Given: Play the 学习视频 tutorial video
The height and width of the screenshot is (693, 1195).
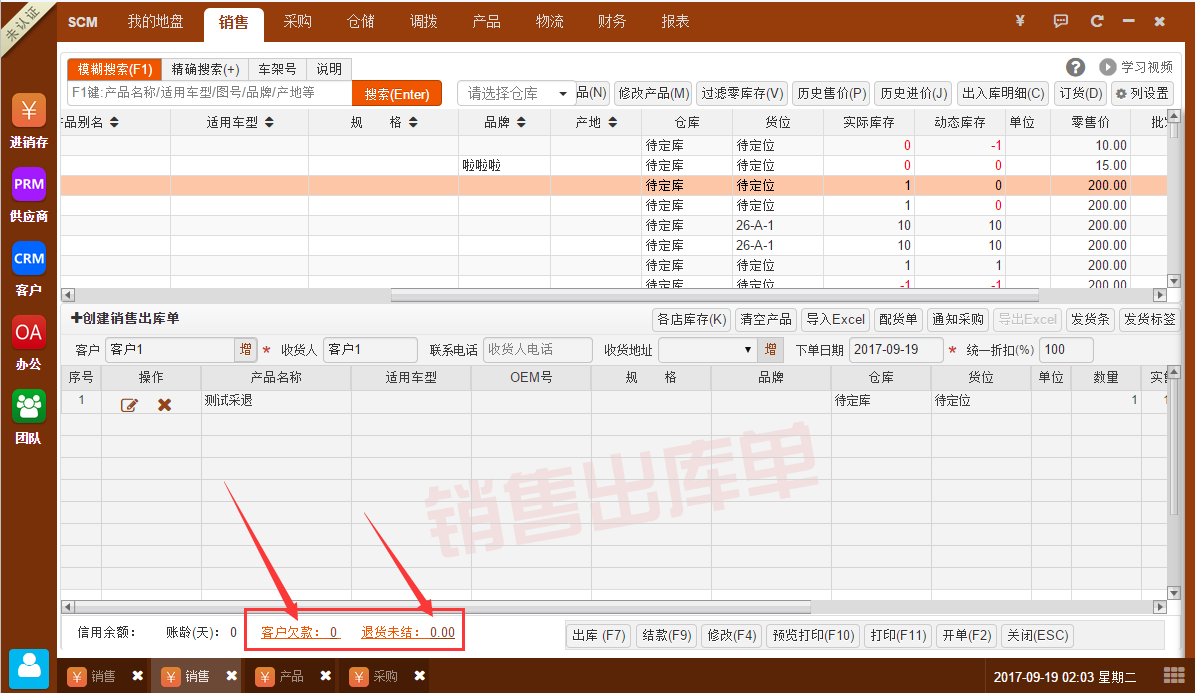Looking at the screenshot, I should pos(1136,67).
